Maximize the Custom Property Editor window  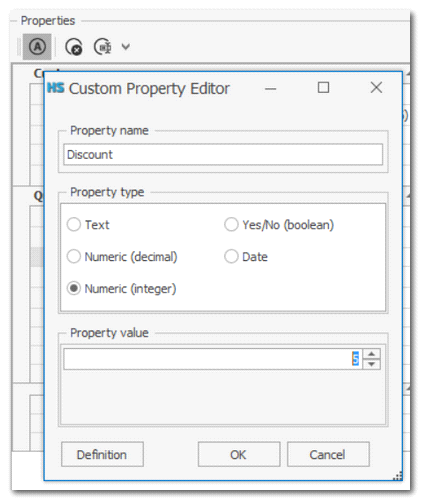point(323,88)
